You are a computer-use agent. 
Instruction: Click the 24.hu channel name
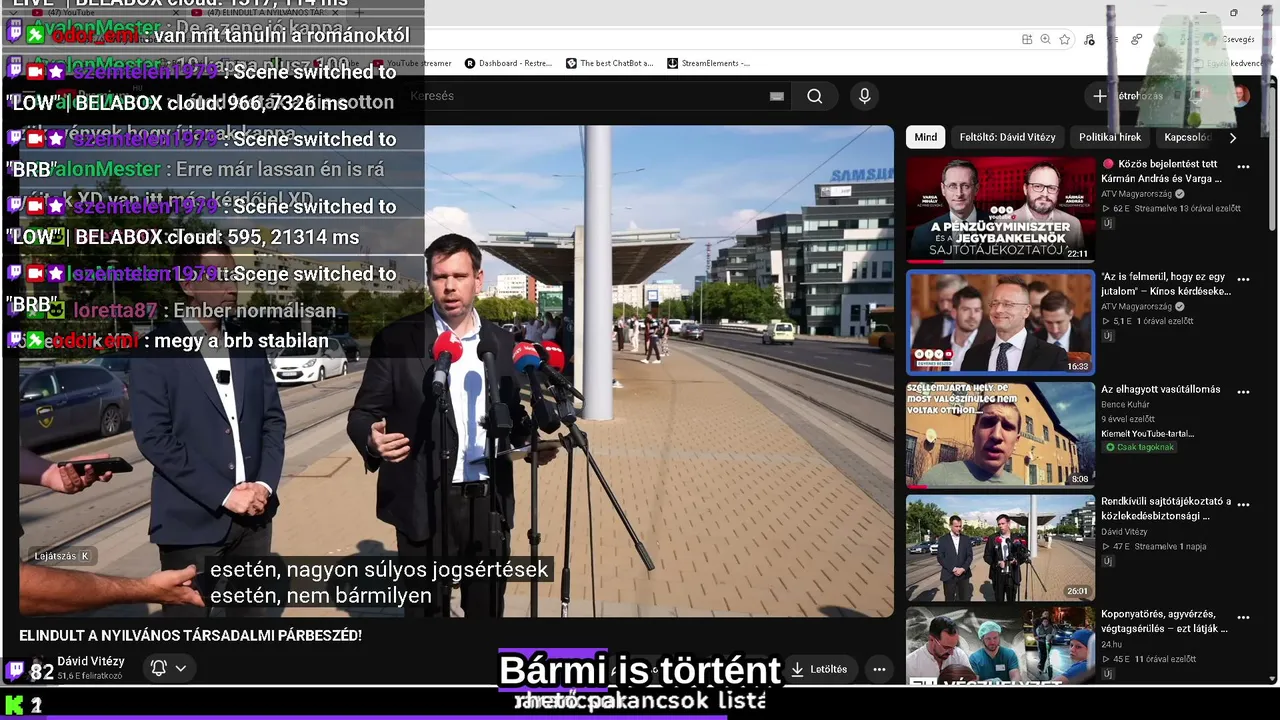[x=1112, y=644]
